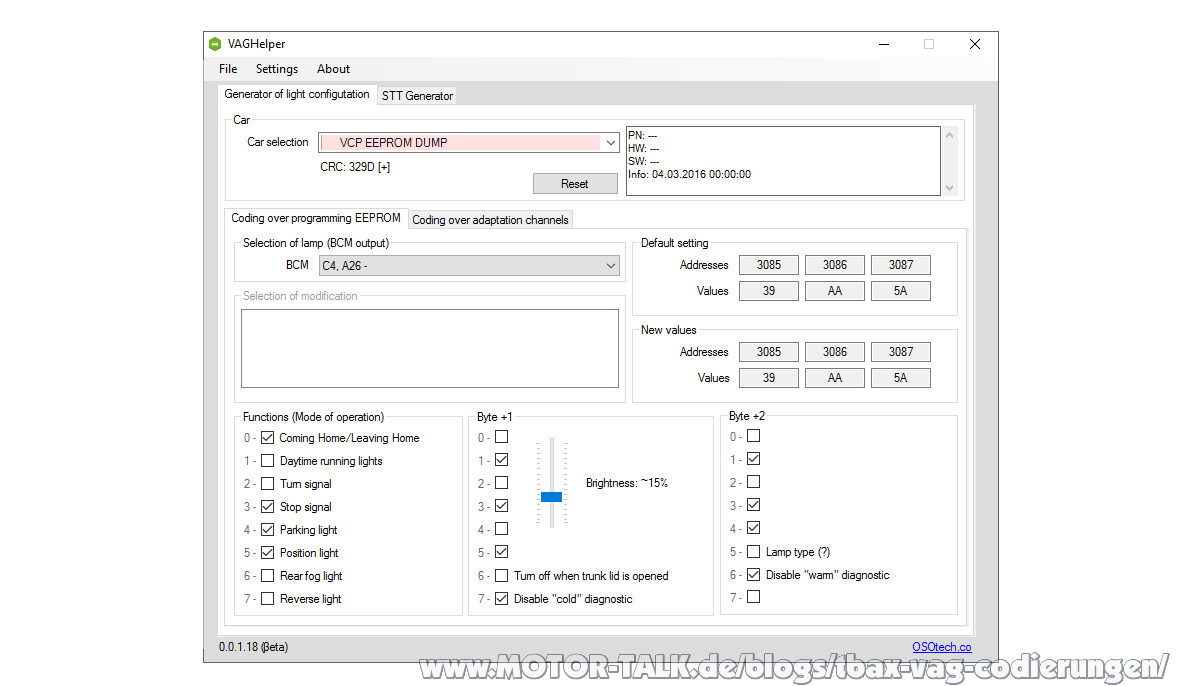Select Coding over programming EEPROM tab
1177x686 pixels.
(316, 218)
